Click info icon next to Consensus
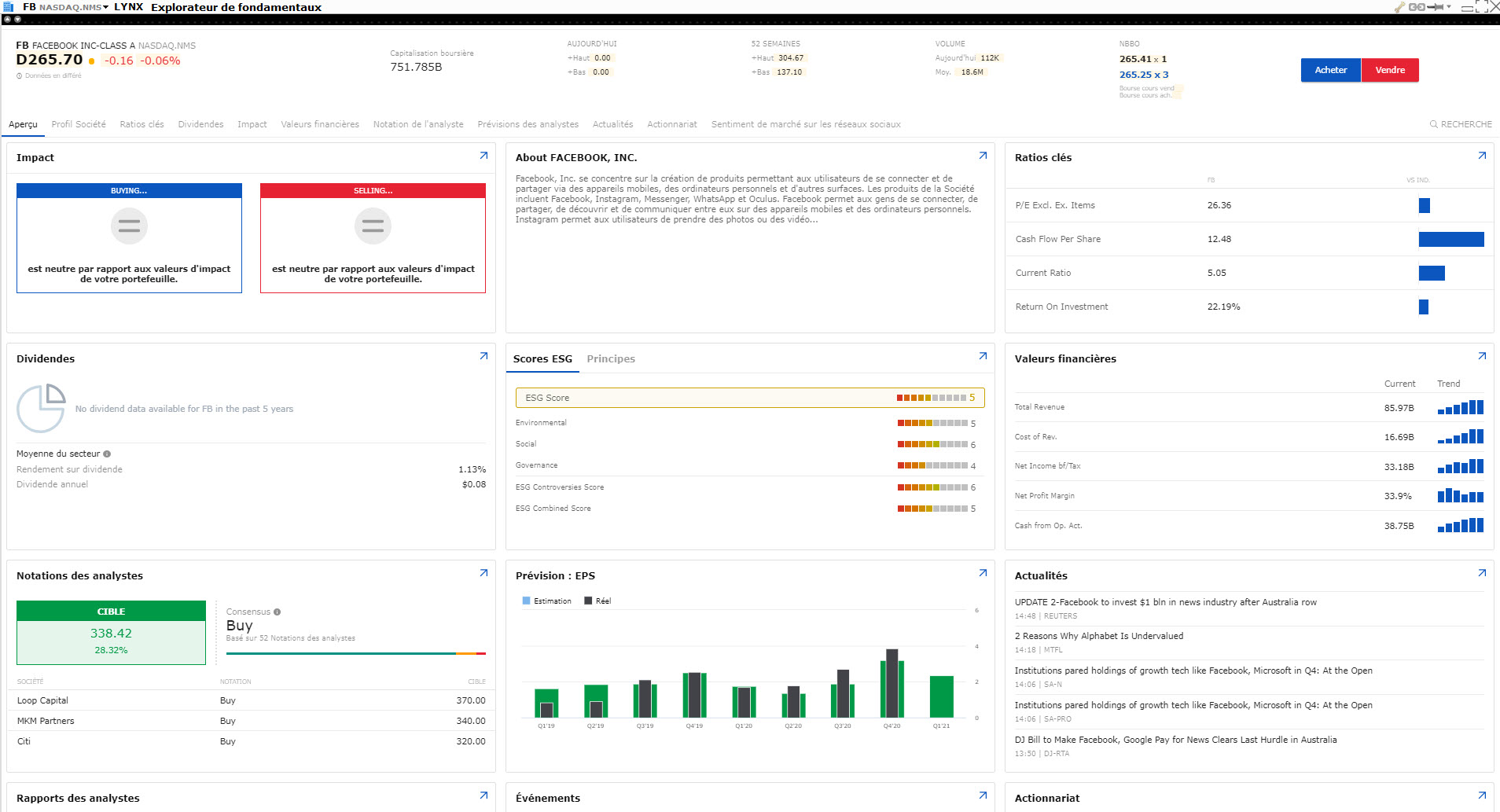Screen dimensions: 1500x812 pyautogui.click(x=277, y=612)
